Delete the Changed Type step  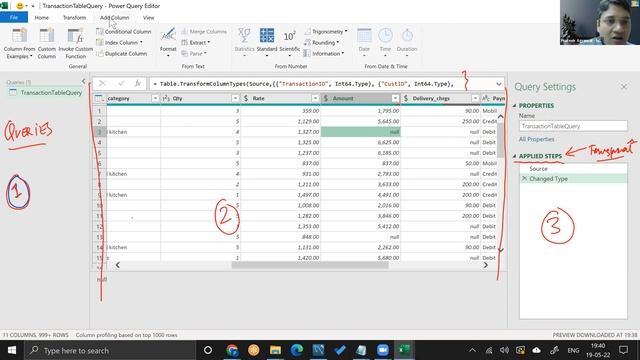524,179
